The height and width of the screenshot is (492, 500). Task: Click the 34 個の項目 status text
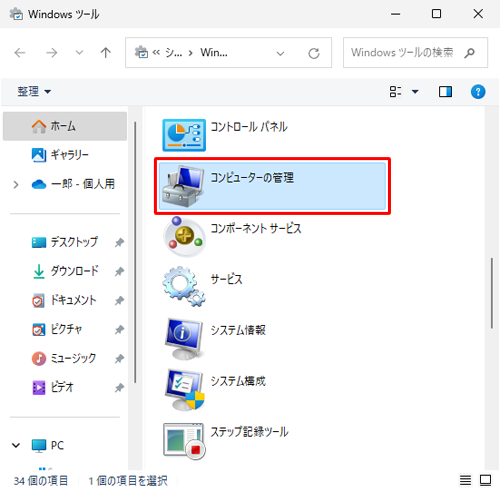point(41,481)
